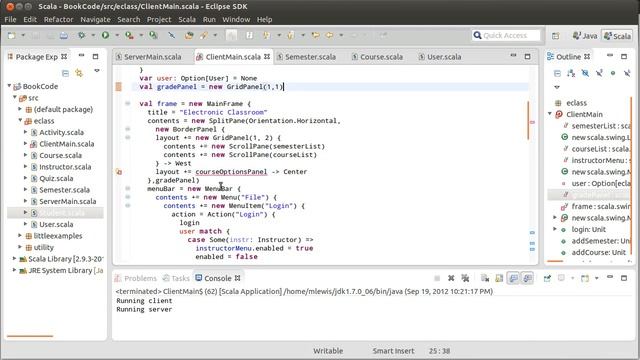Click Open Console icon in Console toolbar

(585, 278)
